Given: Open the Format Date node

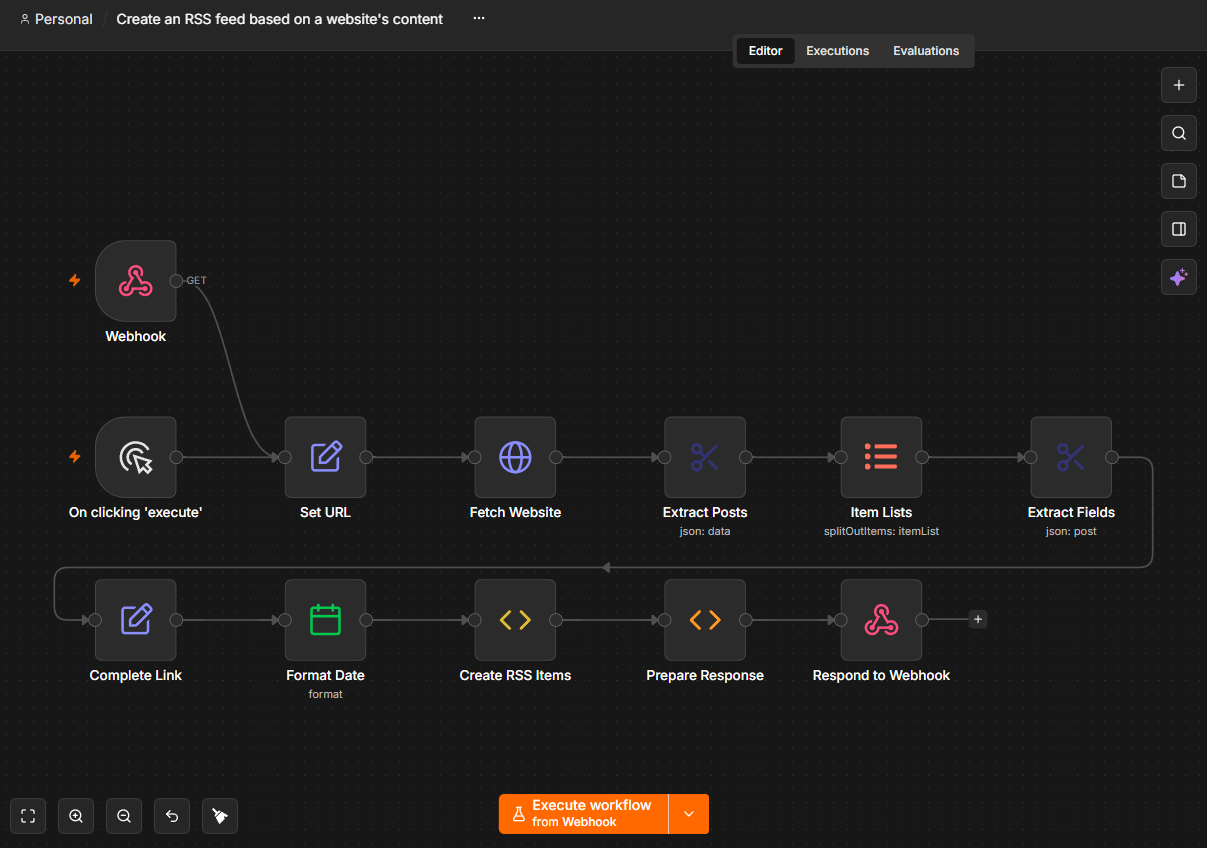Looking at the screenshot, I should 326,620.
